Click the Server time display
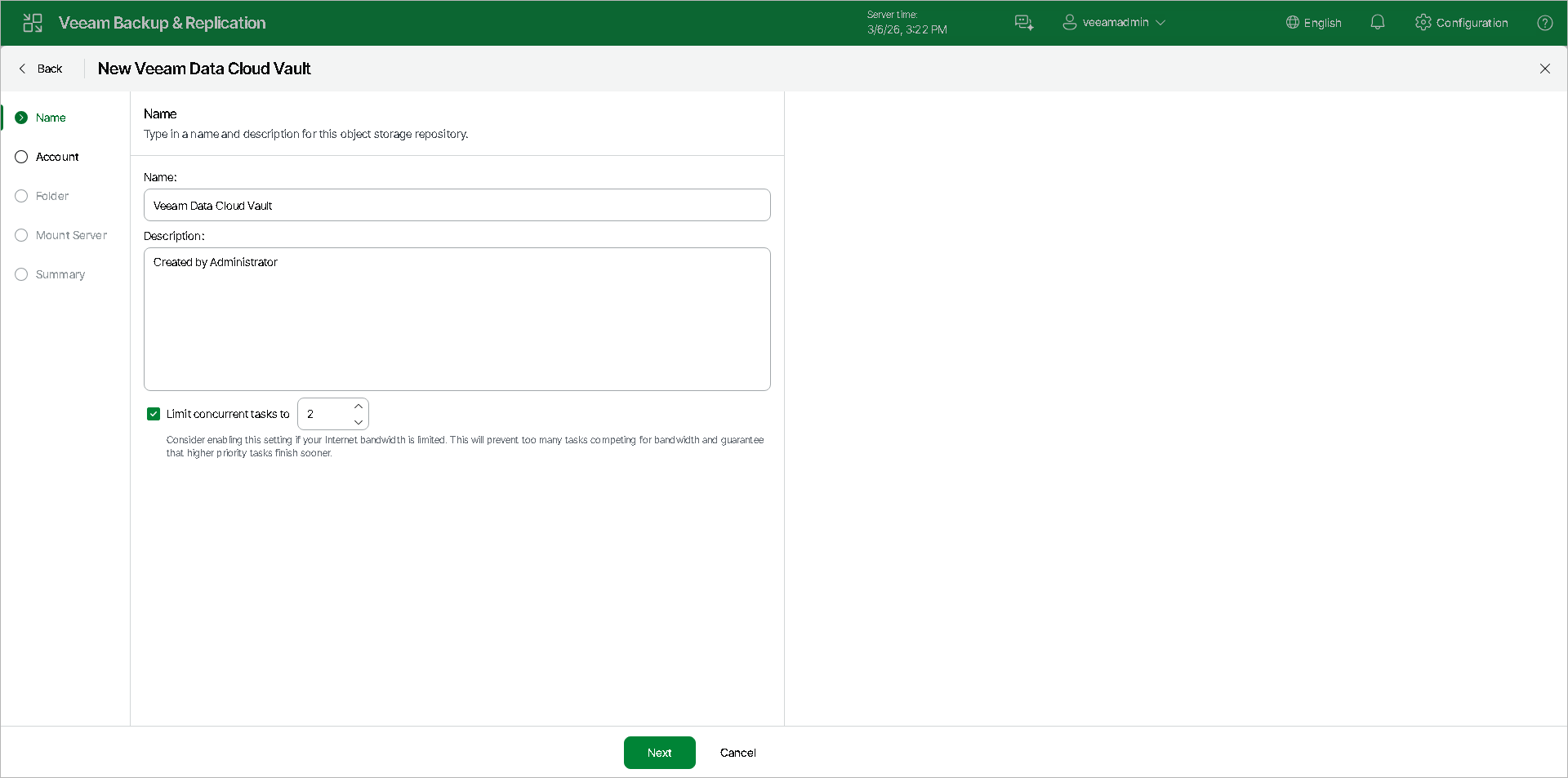 [906, 23]
